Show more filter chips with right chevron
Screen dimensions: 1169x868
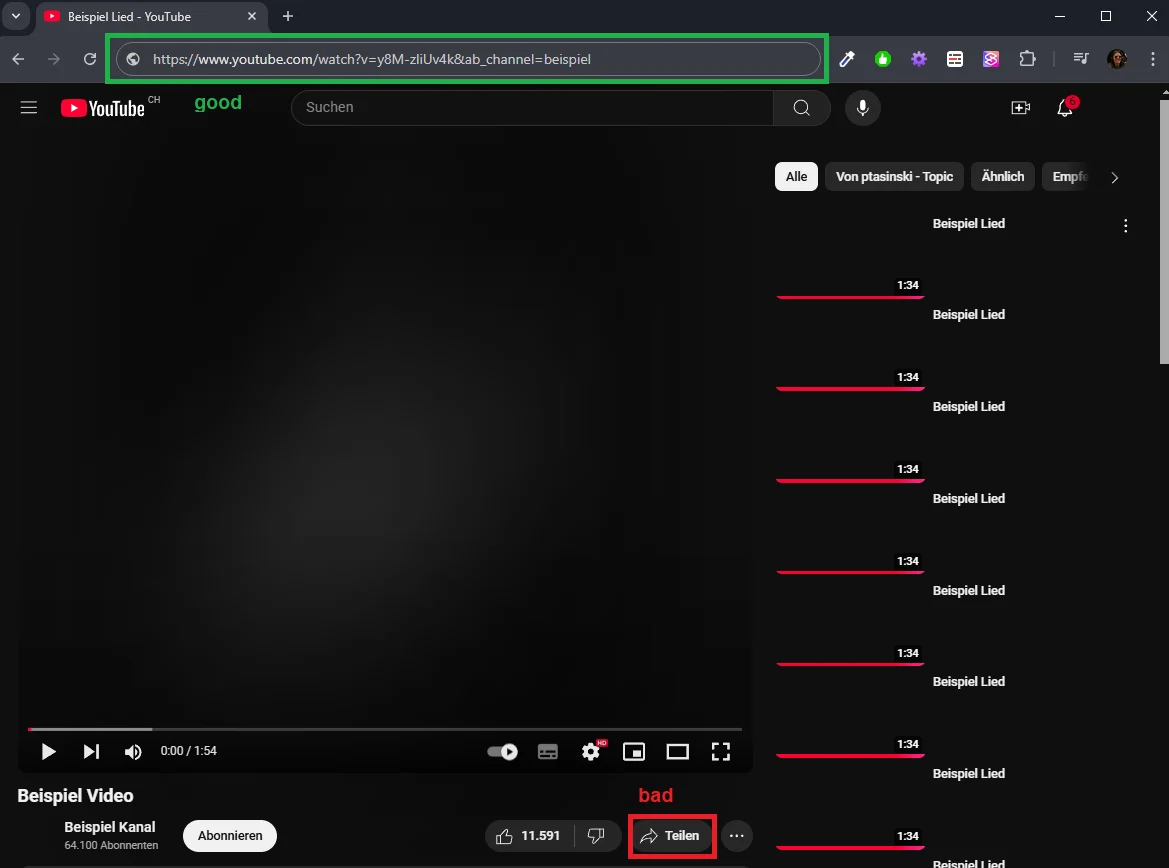coord(1115,177)
